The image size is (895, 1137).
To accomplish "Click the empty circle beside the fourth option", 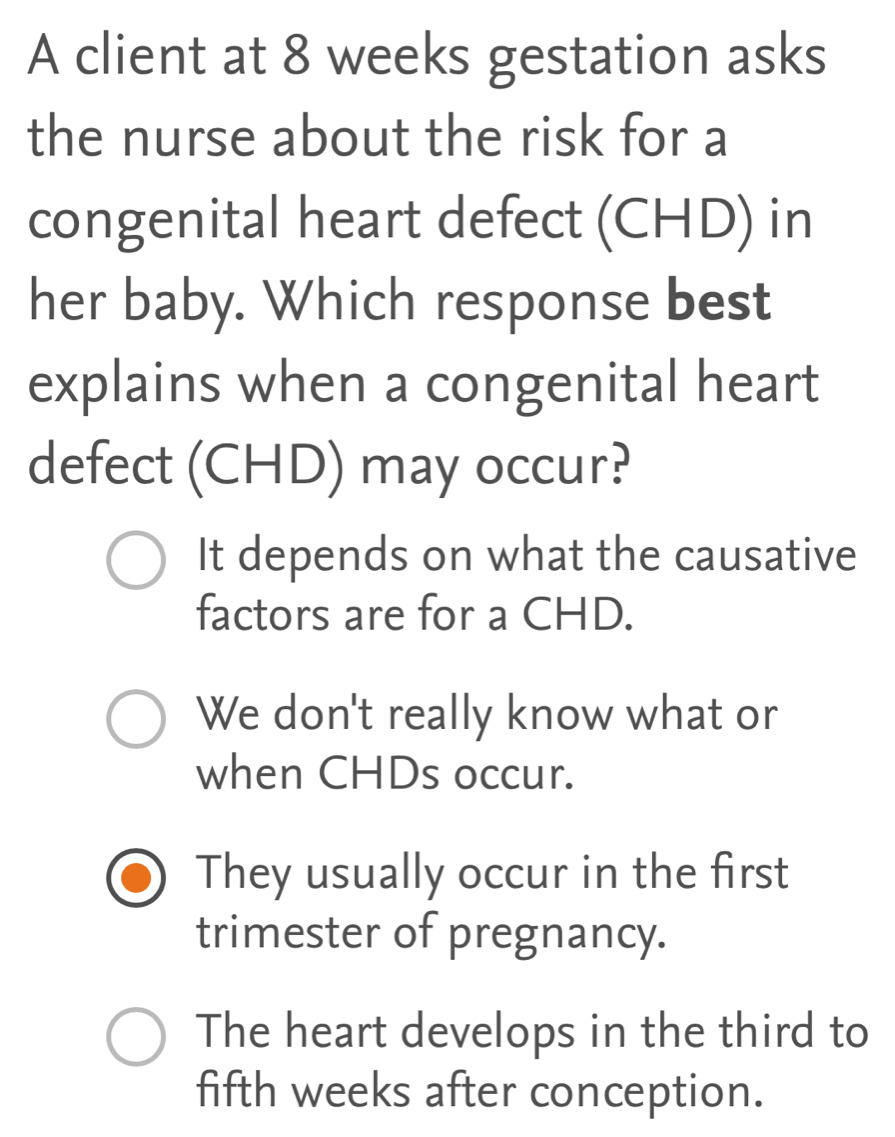I will 135,1037.
